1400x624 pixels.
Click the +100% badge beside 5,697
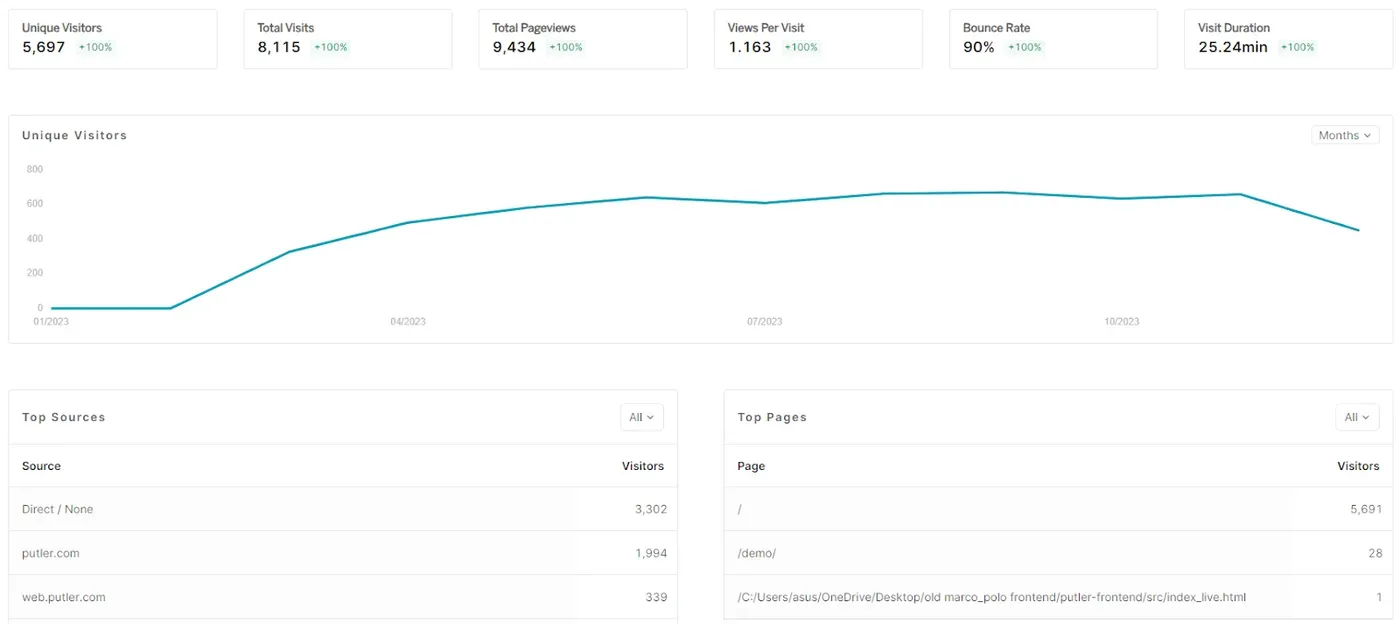point(96,47)
